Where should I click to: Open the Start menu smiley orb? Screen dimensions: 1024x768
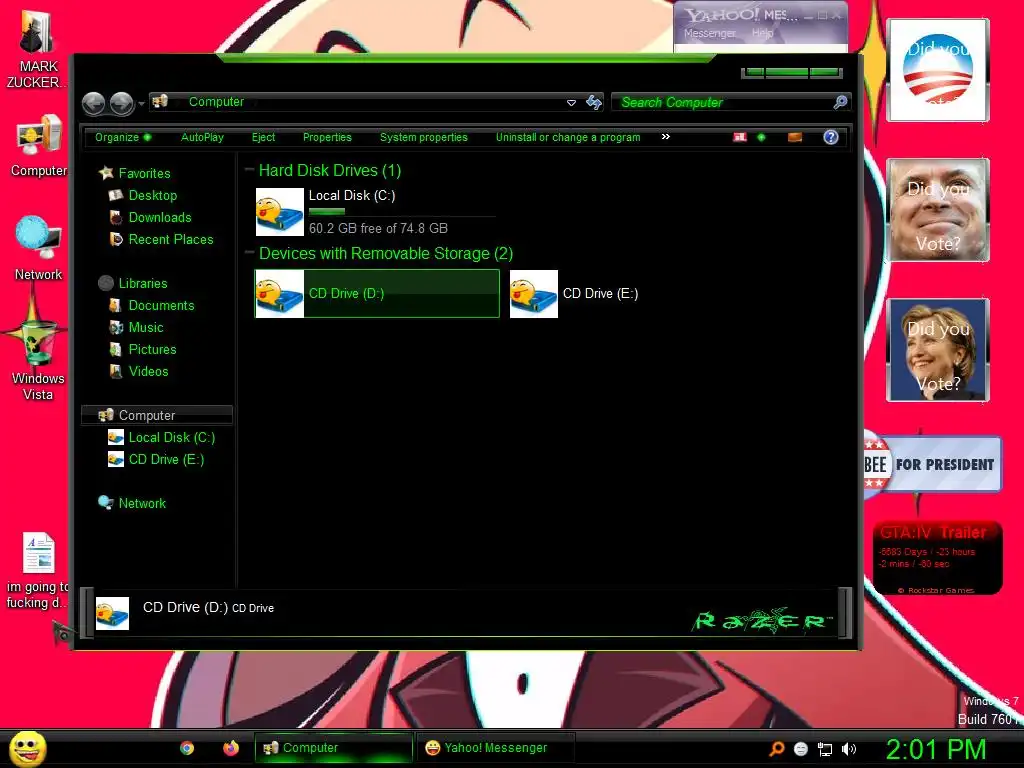coord(27,748)
